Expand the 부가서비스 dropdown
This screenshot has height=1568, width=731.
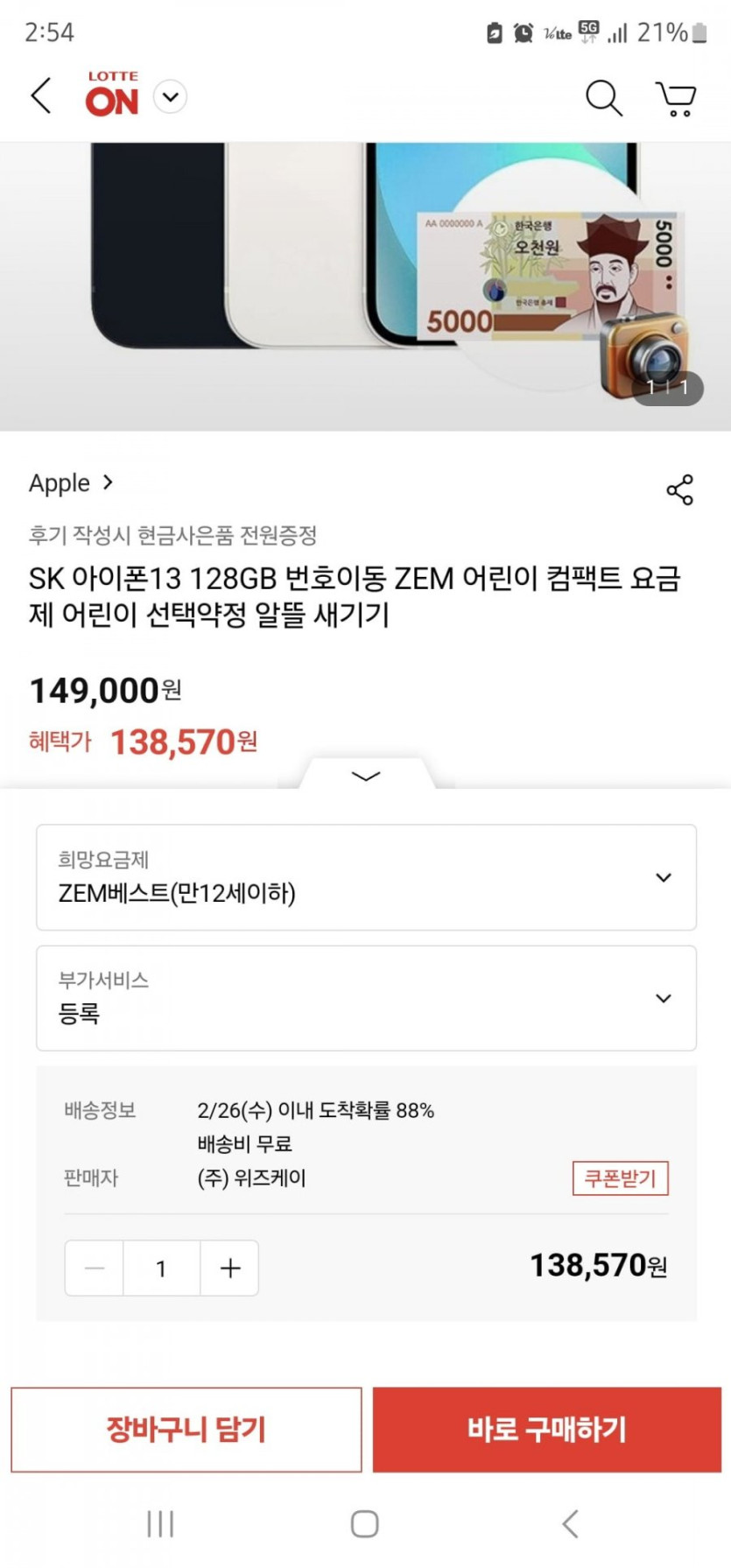(x=366, y=998)
